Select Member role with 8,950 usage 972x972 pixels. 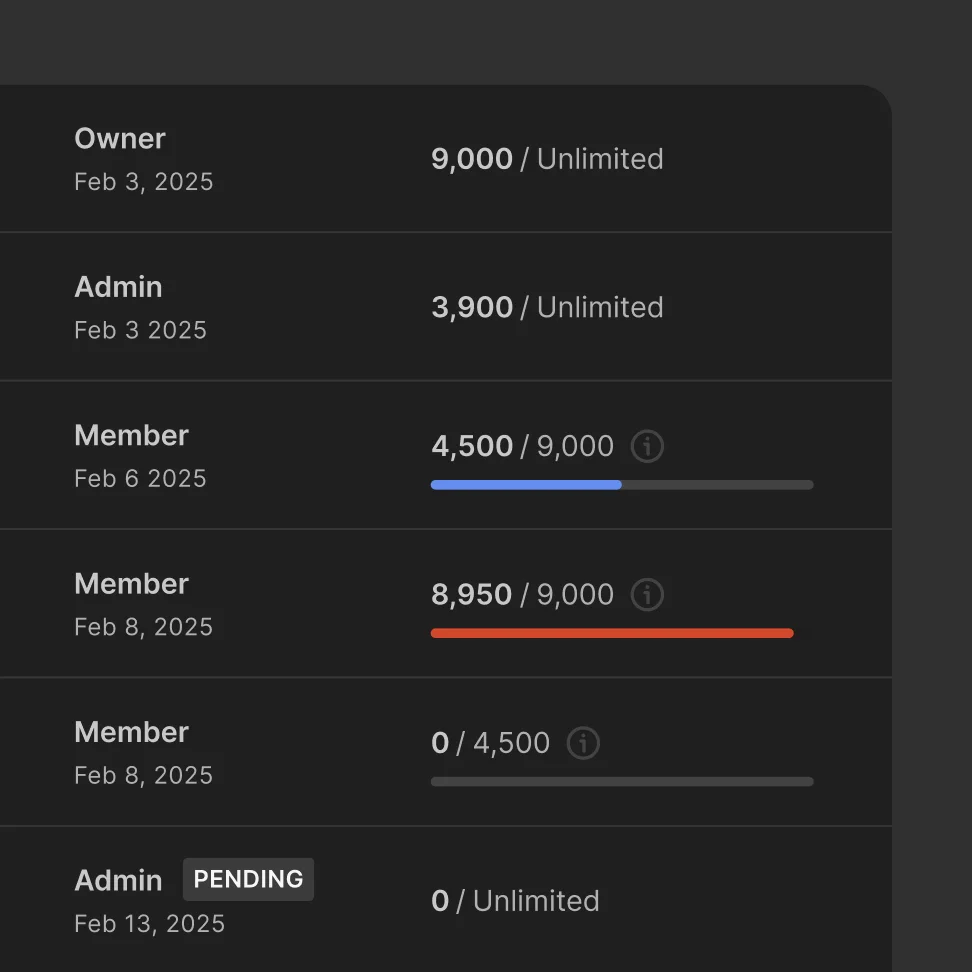pyautogui.click(x=131, y=584)
